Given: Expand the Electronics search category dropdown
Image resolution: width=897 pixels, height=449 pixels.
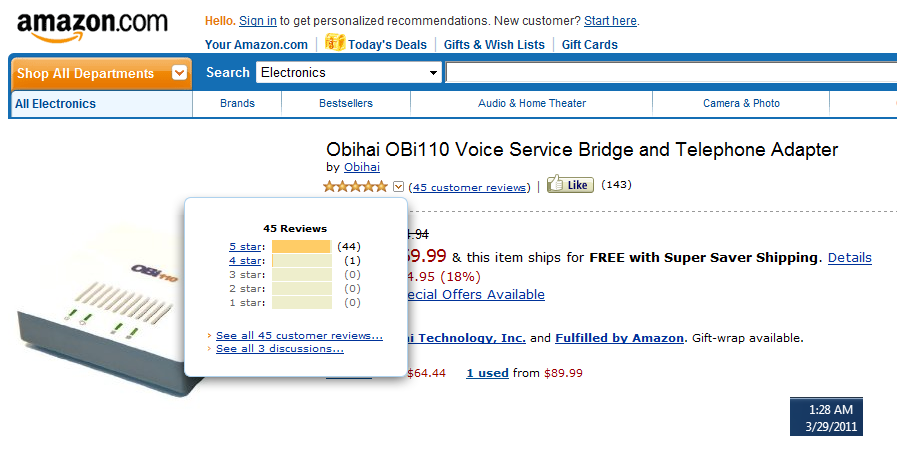Looking at the screenshot, I should (348, 73).
